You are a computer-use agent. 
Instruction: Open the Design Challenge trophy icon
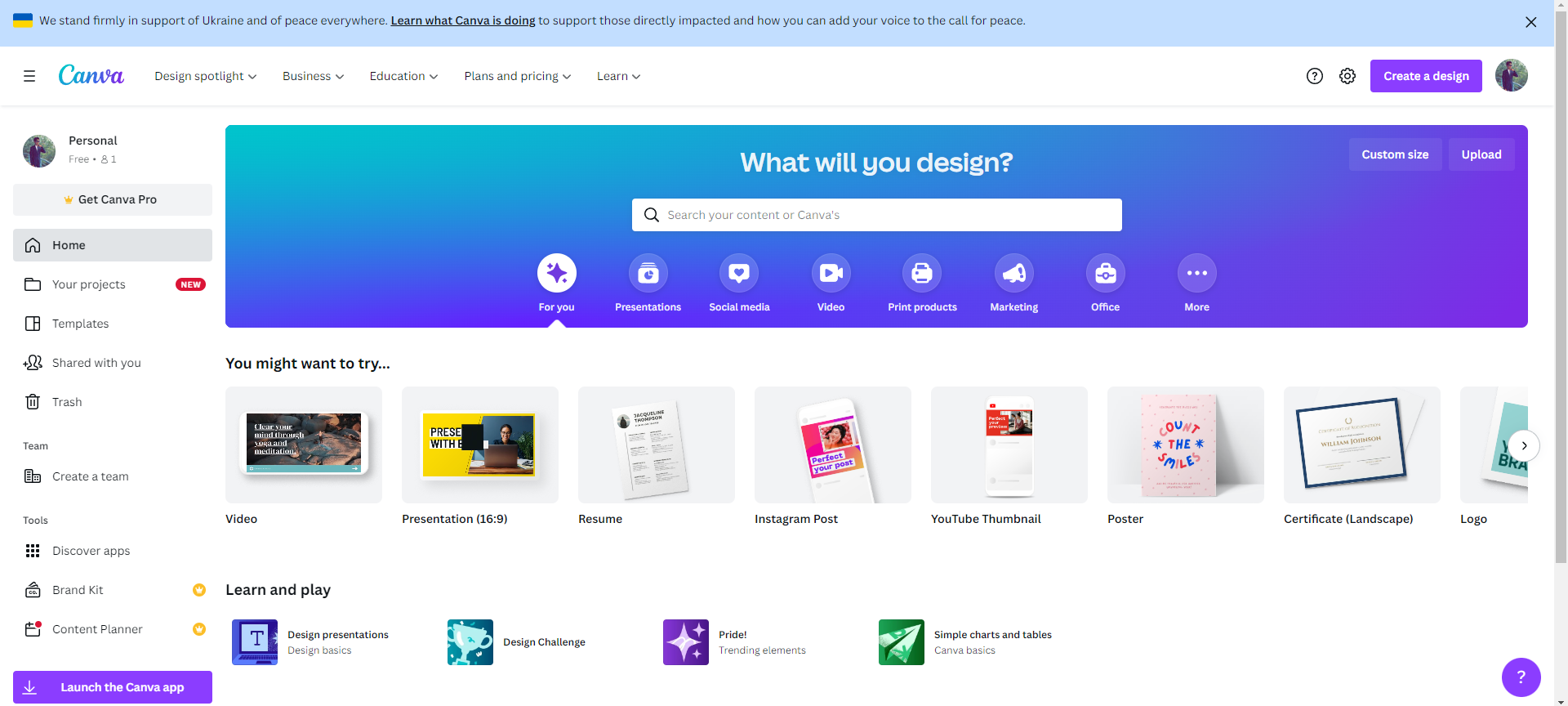click(x=470, y=642)
